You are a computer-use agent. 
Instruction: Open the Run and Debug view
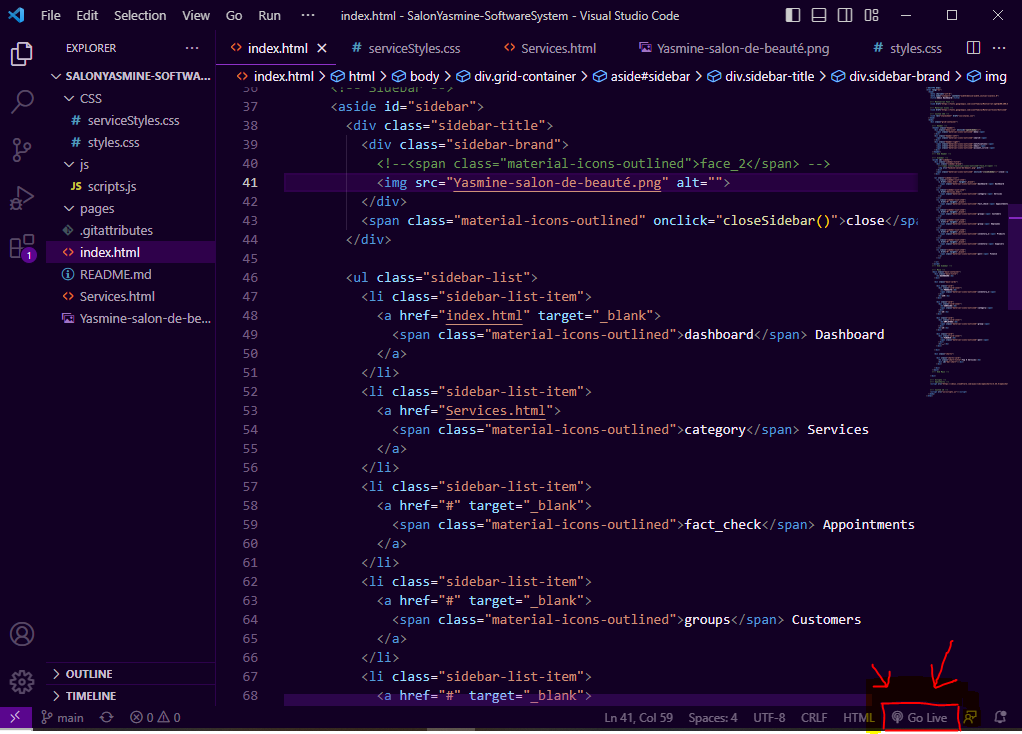[22, 198]
